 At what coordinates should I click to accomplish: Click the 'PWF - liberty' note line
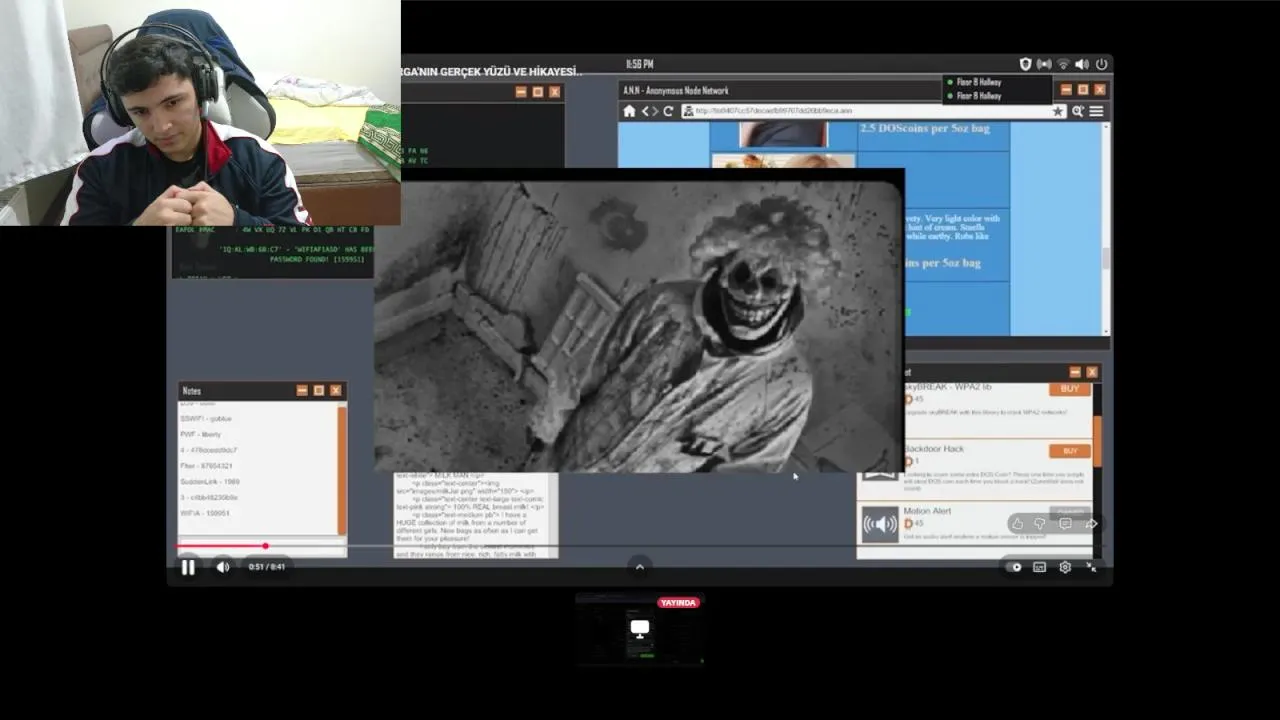click(x=201, y=434)
